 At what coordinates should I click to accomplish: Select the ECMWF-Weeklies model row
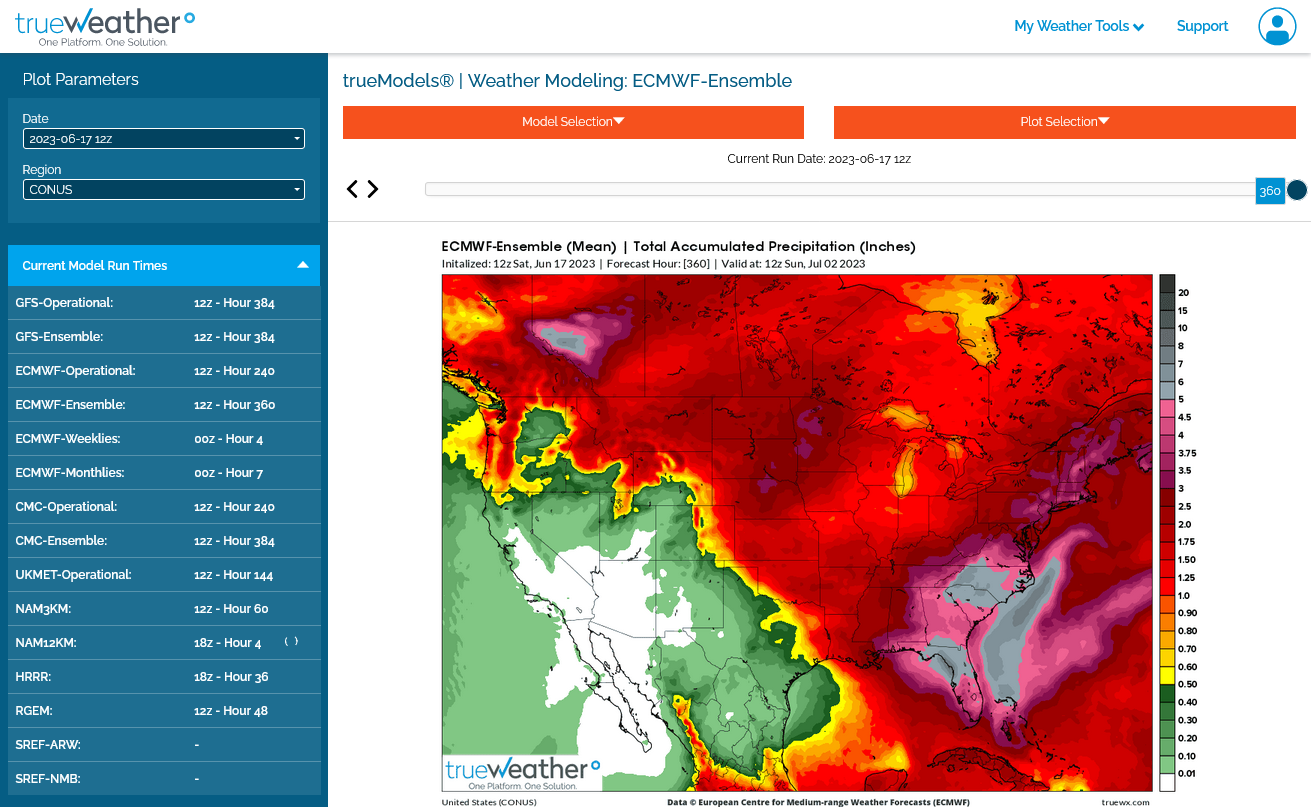coord(164,439)
